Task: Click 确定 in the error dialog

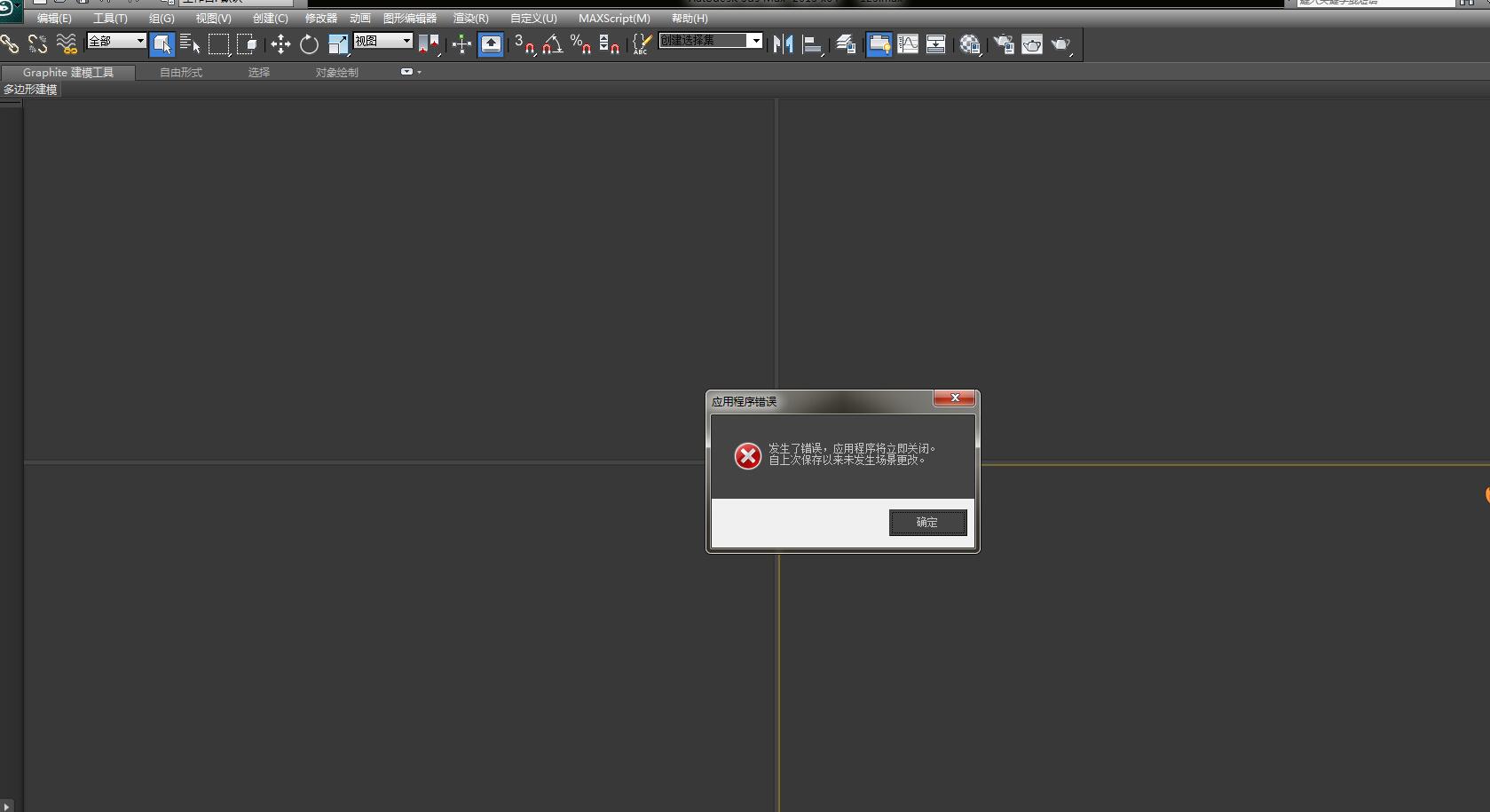Action: 927,523
